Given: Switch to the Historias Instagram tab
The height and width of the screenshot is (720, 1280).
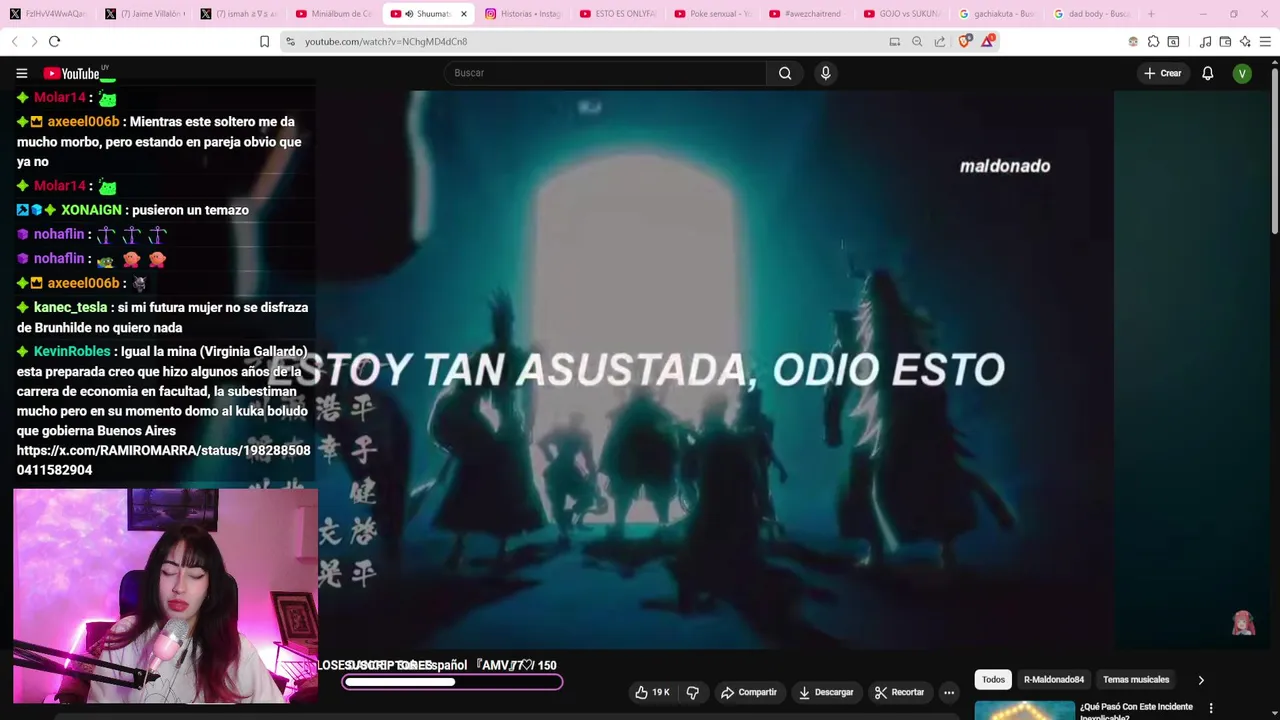Looking at the screenshot, I should [523, 14].
